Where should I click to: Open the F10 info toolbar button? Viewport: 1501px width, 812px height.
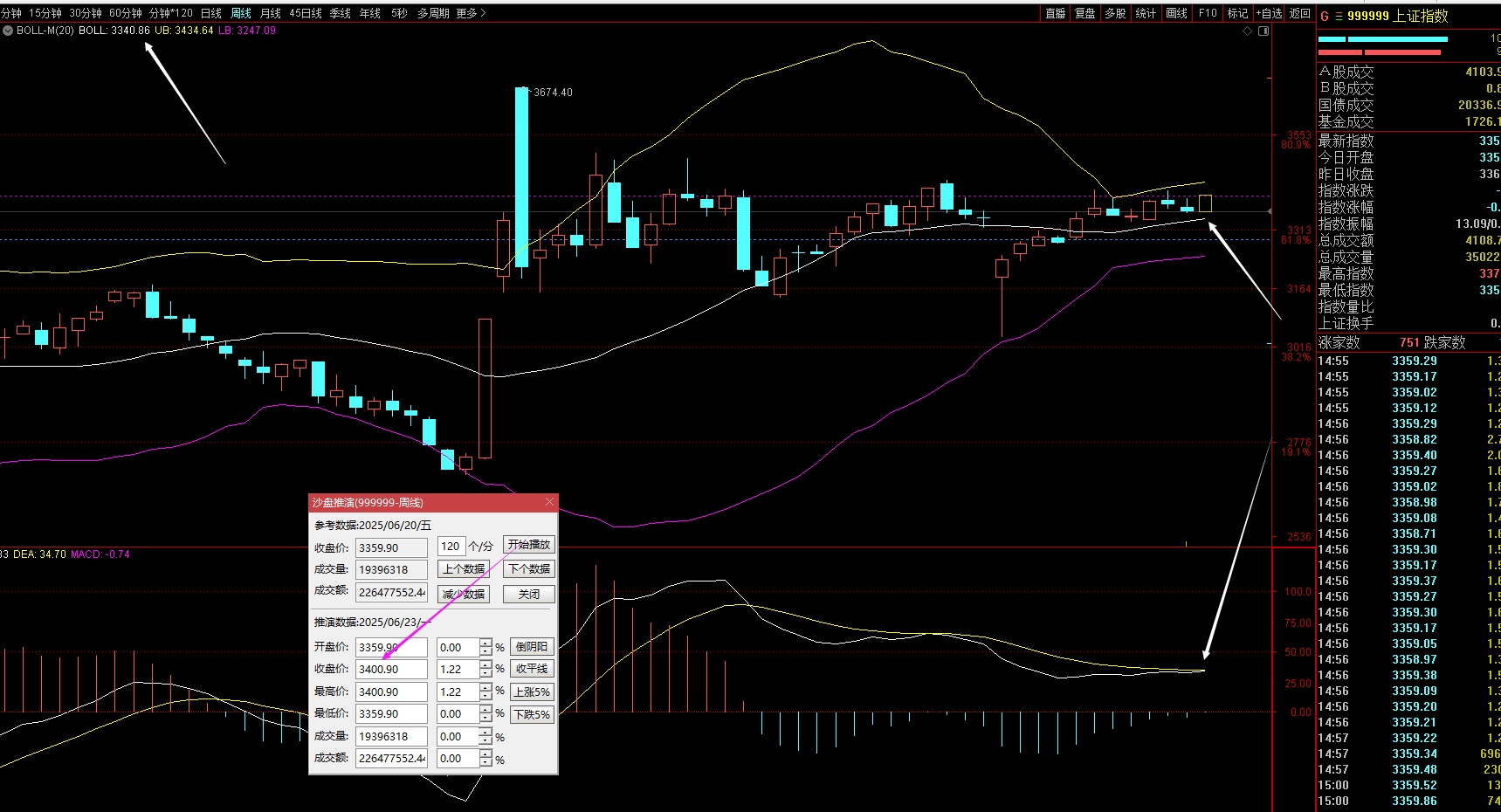point(1208,13)
